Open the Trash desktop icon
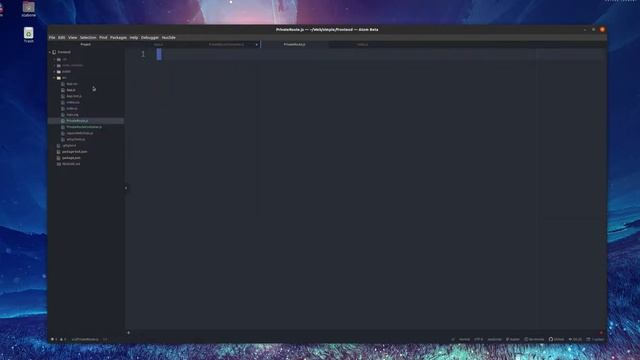The height and width of the screenshot is (360, 640). pos(29,35)
